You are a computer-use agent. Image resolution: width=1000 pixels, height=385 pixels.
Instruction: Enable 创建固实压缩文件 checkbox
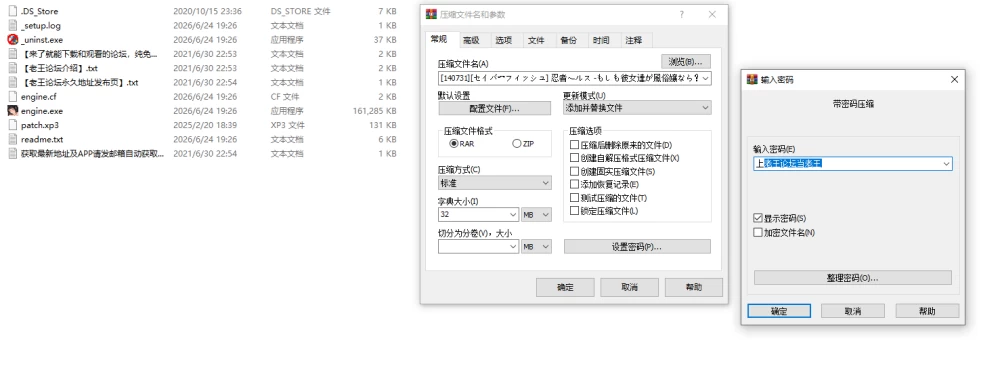click(575, 171)
